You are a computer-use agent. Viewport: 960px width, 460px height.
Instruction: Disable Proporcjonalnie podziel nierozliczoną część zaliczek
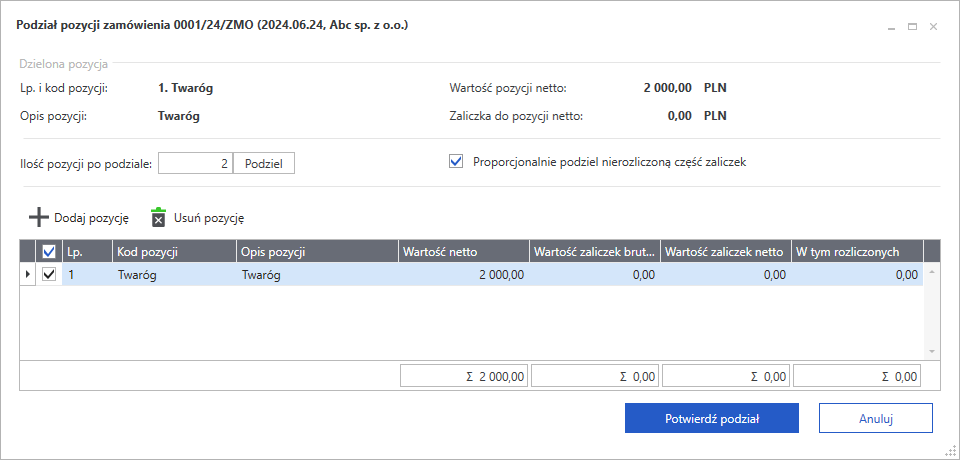tap(457, 161)
